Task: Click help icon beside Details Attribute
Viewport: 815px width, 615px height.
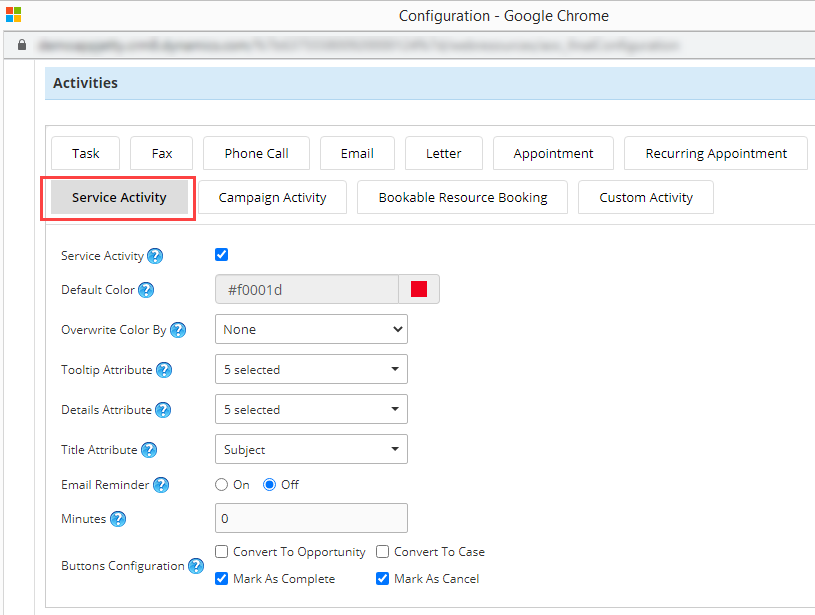Action: coord(163,410)
